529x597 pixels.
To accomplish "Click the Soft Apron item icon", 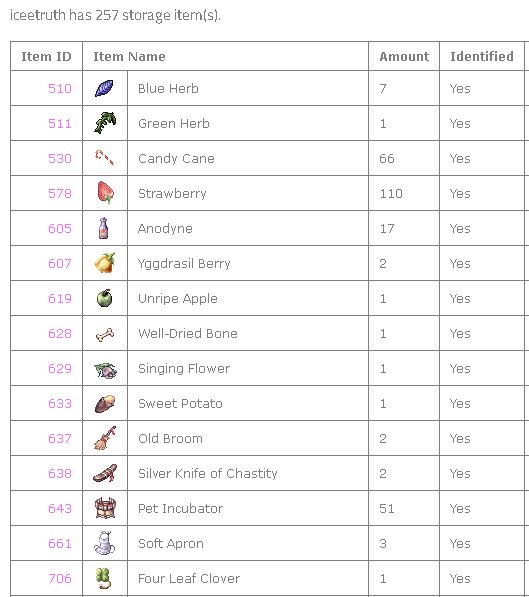I will 104,543.
